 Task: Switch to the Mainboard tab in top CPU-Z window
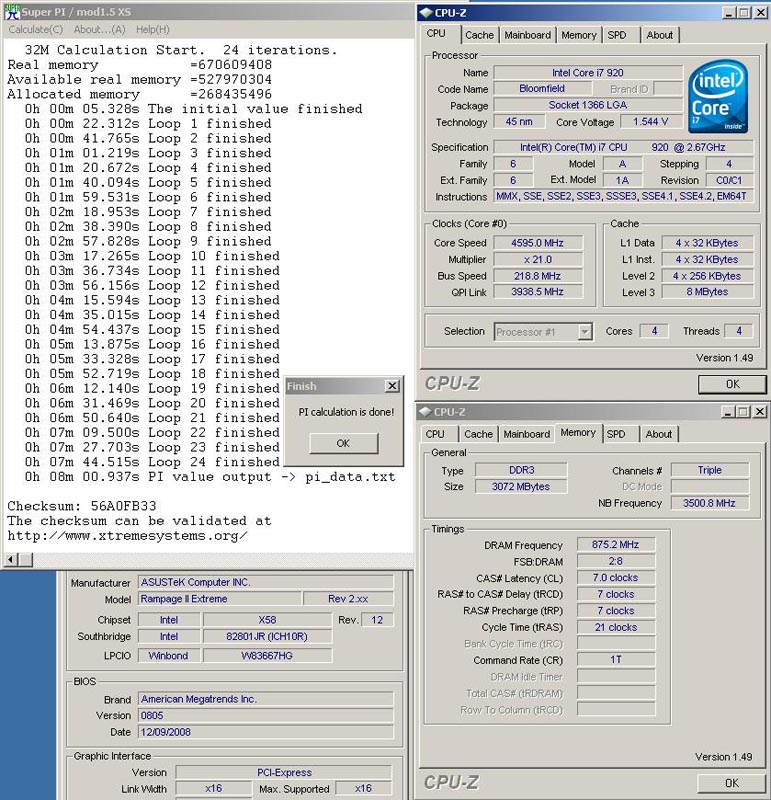coord(528,35)
